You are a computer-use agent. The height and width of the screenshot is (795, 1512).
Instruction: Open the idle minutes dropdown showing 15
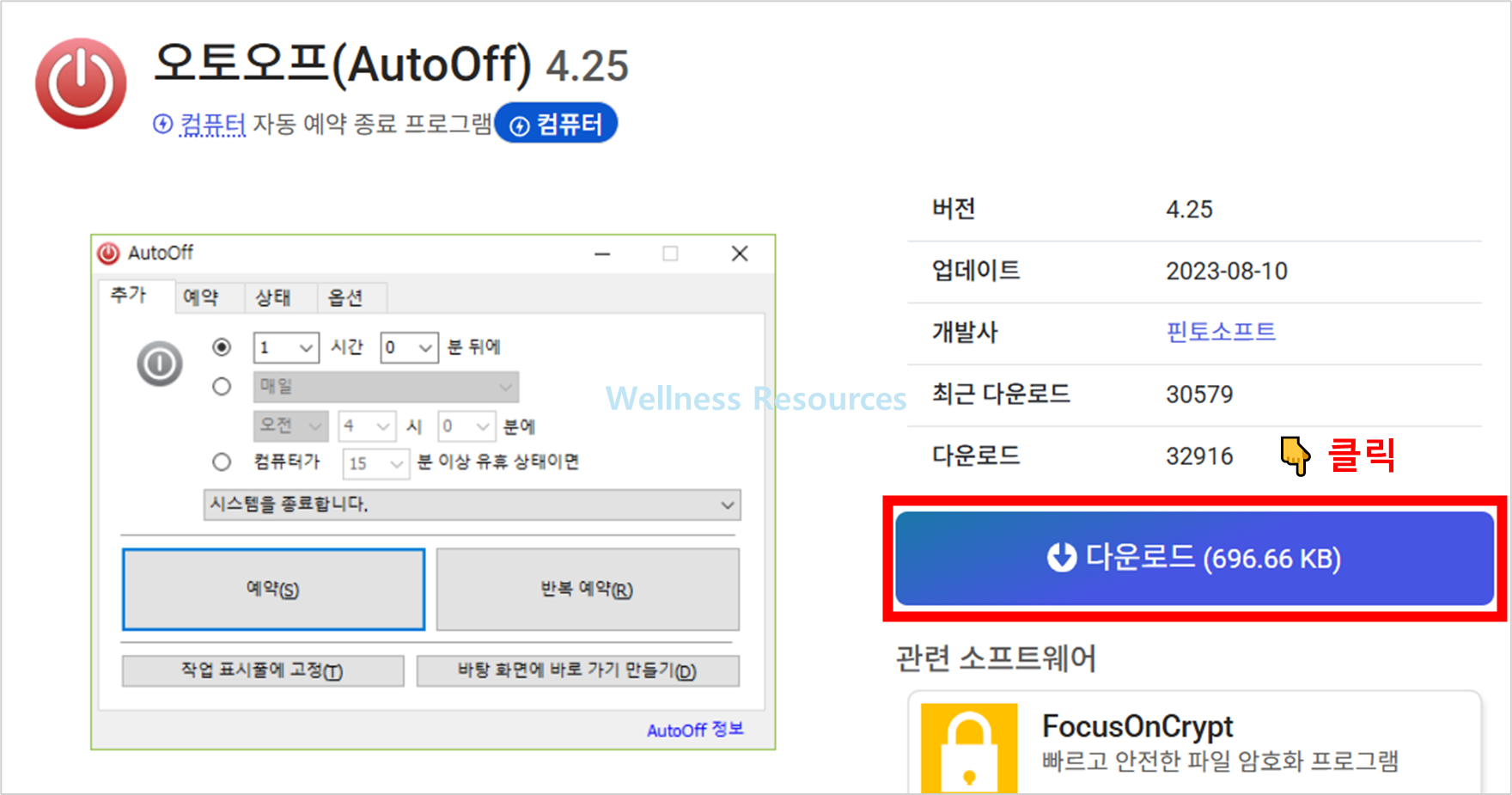pos(375,463)
